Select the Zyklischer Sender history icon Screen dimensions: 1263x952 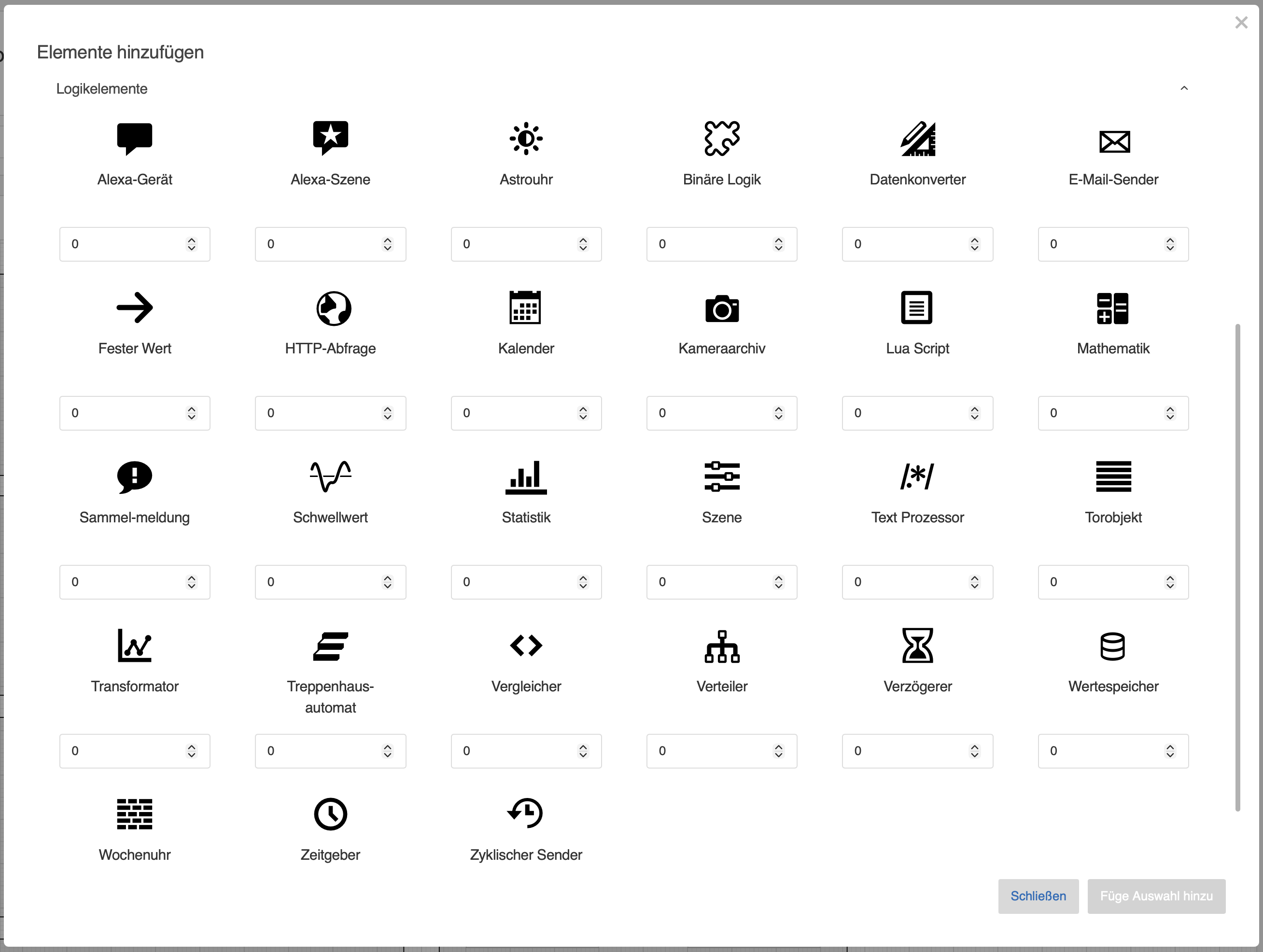tap(525, 813)
